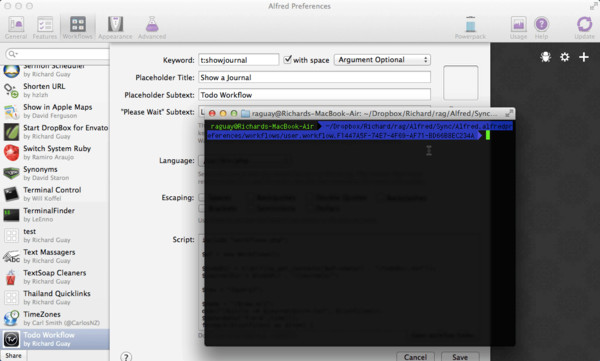This screenshot has height=361, width=600.
Task: Click the Text Massagers abc icon
Action: tap(11, 256)
